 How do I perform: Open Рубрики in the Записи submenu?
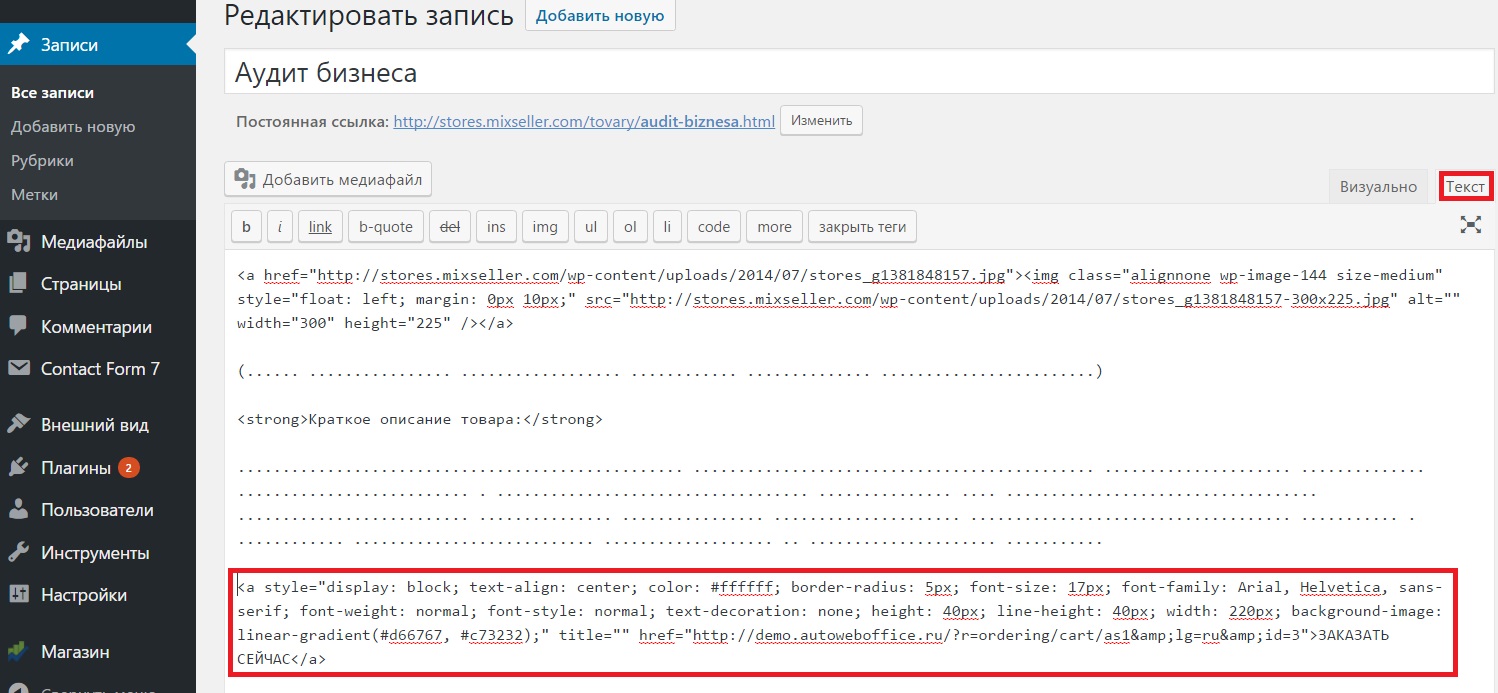(42, 161)
